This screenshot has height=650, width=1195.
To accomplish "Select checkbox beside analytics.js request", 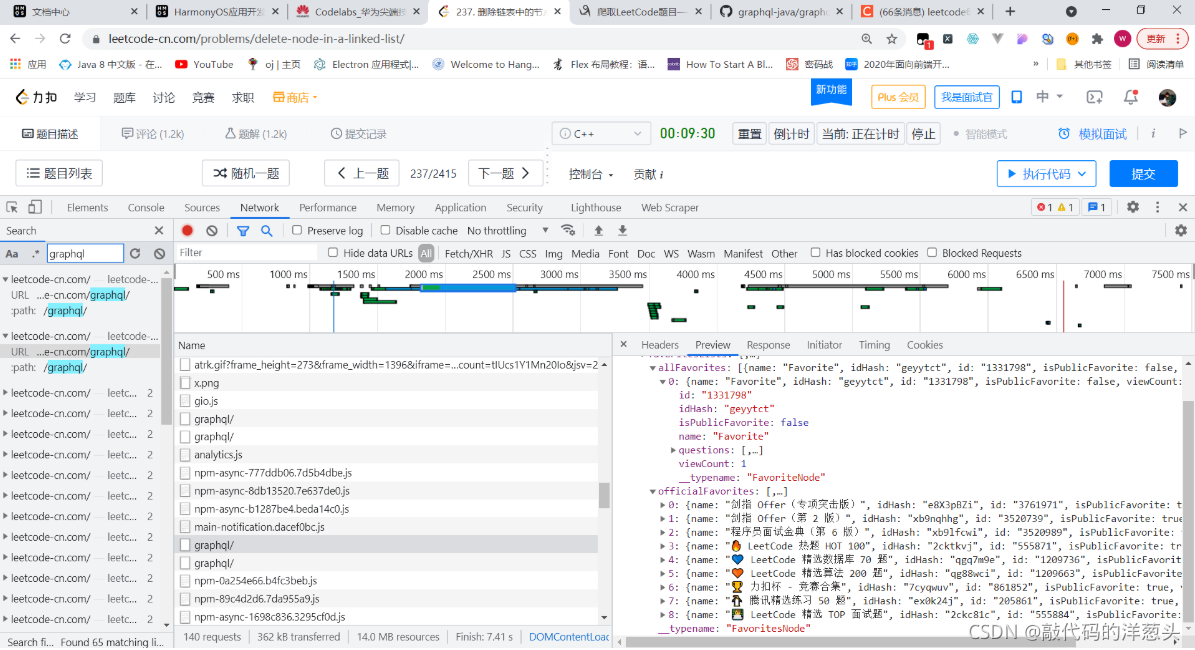I will coord(185,455).
